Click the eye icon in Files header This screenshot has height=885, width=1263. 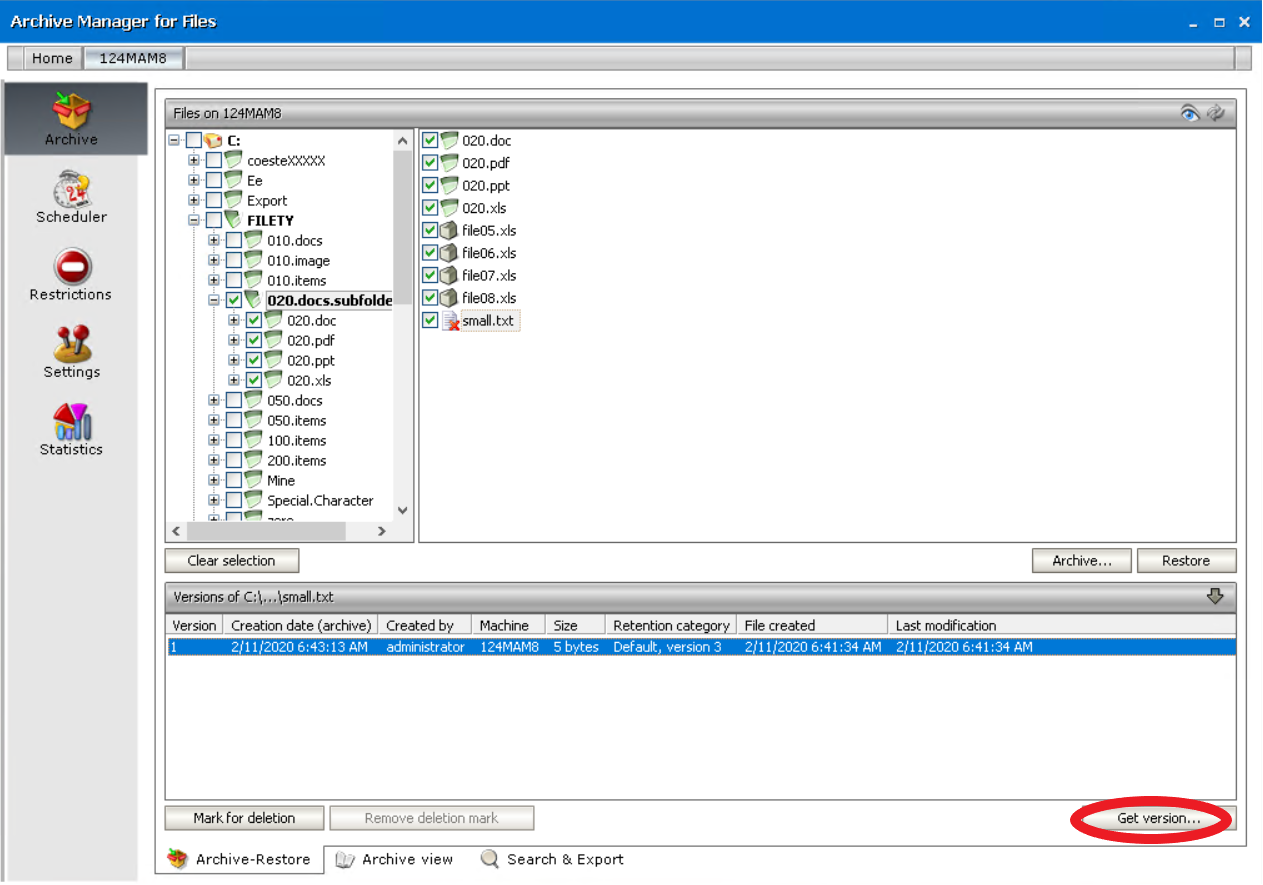(x=1190, y=113)
